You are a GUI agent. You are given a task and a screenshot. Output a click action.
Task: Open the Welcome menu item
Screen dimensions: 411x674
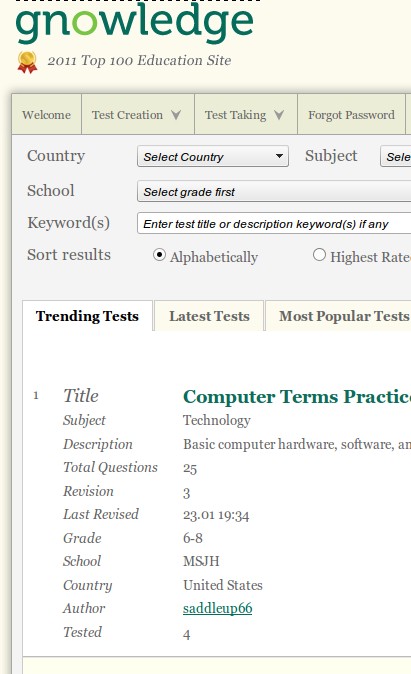pyautogui.click(x=46, y=115)
